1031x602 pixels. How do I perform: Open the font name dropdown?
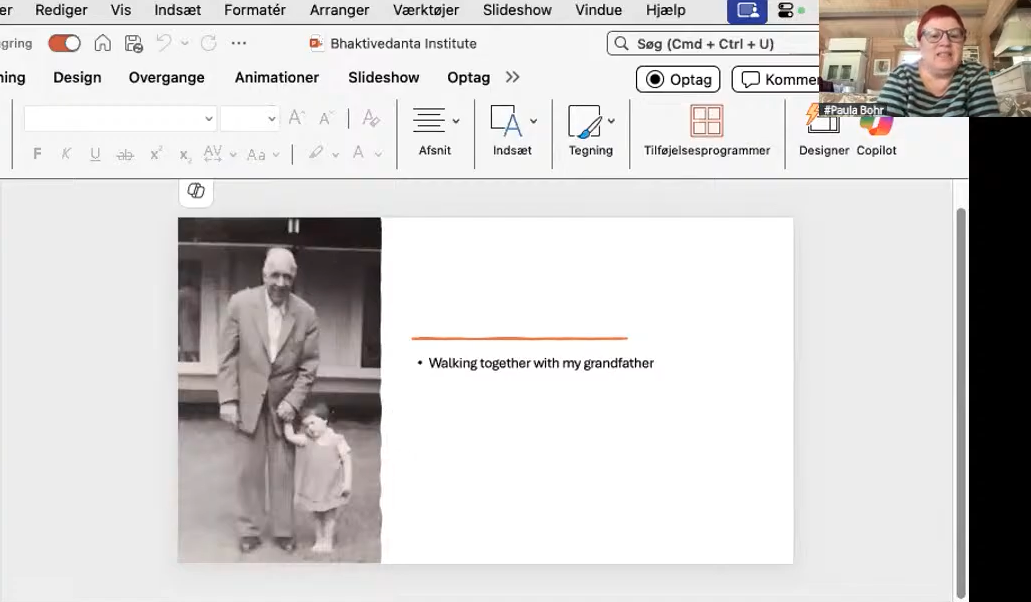point(209,119)
